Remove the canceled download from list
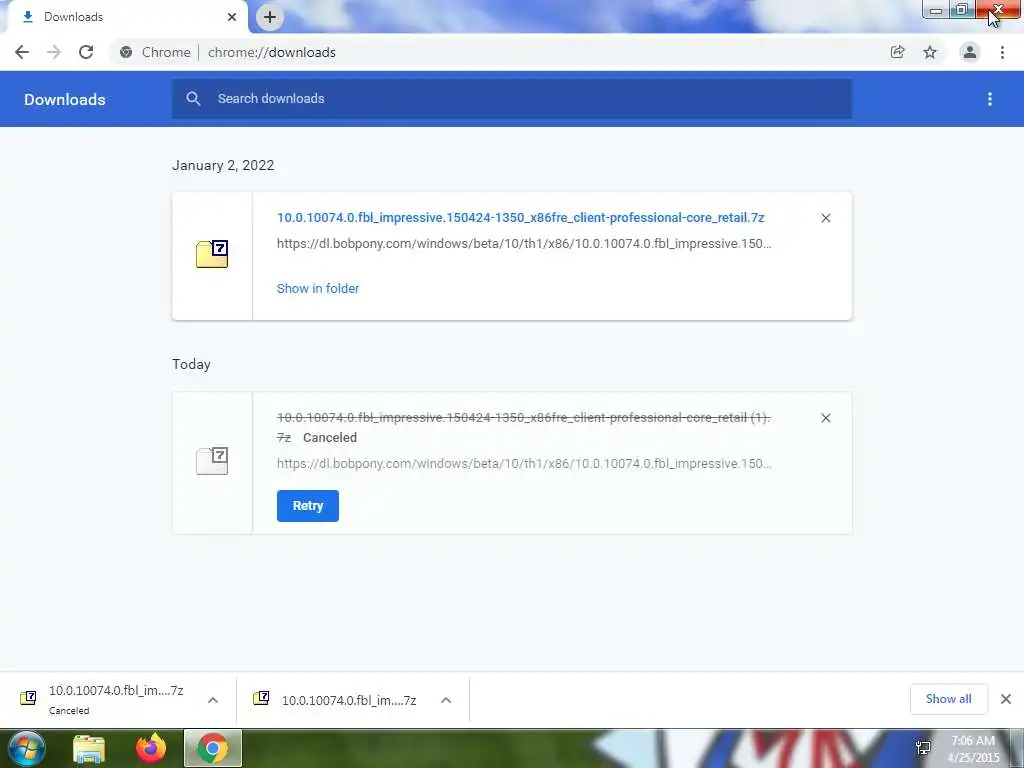This screenshot has width=1024, height=768. [825, 418]
